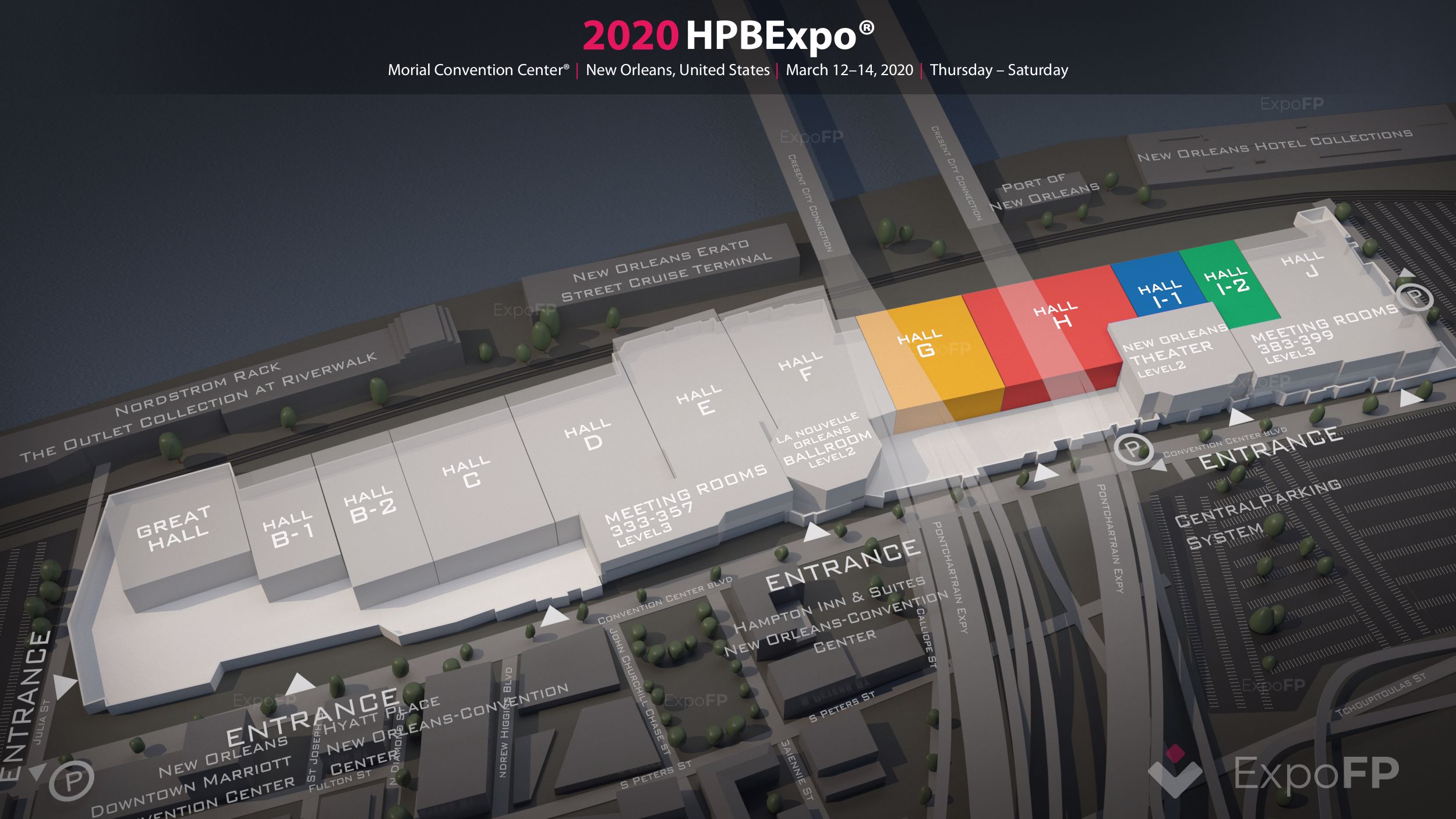Click the vertical ENTRANCE label by Julia St
This screenshot has width=1456, height=819.
[x=24, y=705]
